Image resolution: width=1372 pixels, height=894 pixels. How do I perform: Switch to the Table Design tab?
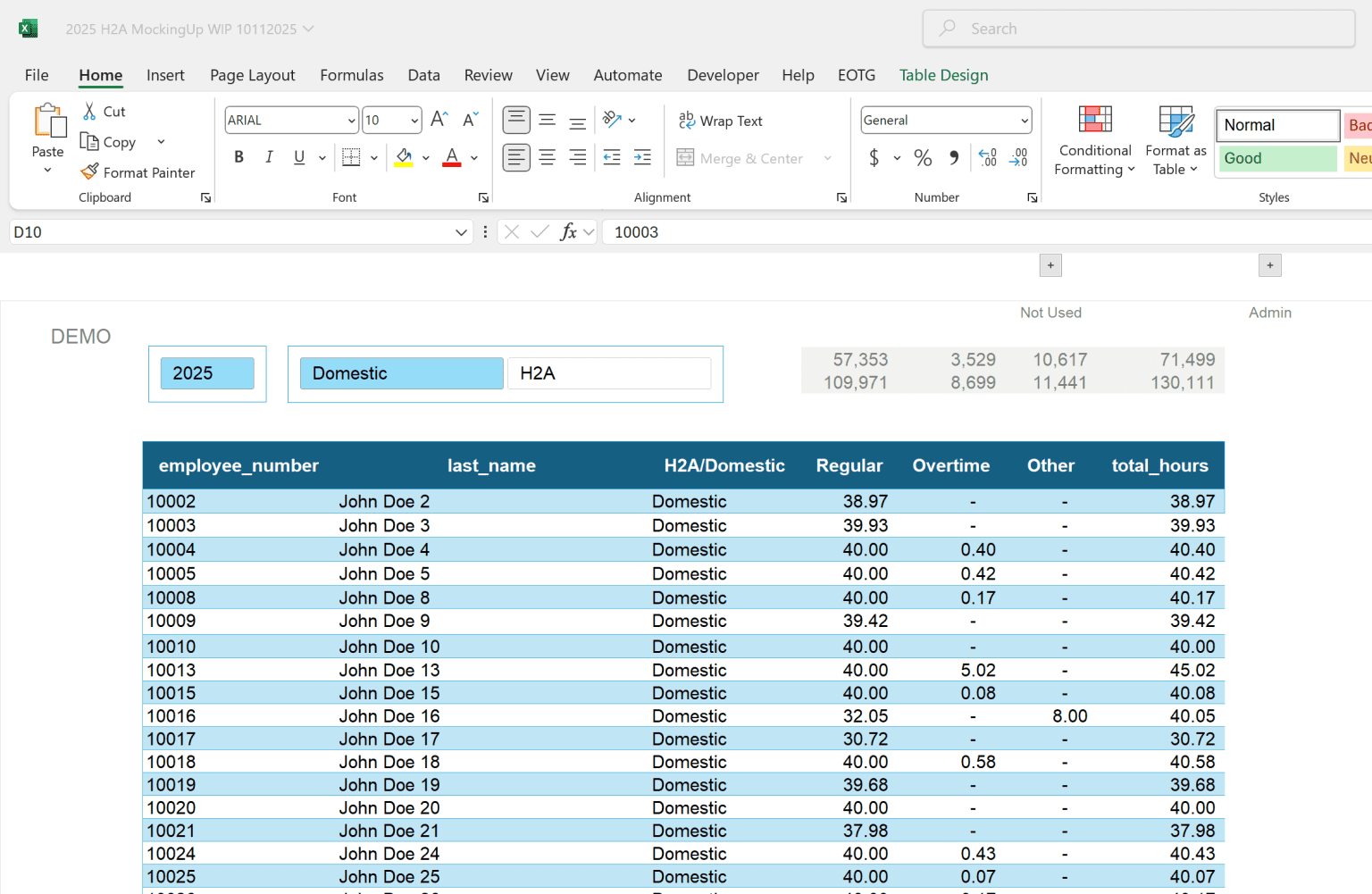943,75
